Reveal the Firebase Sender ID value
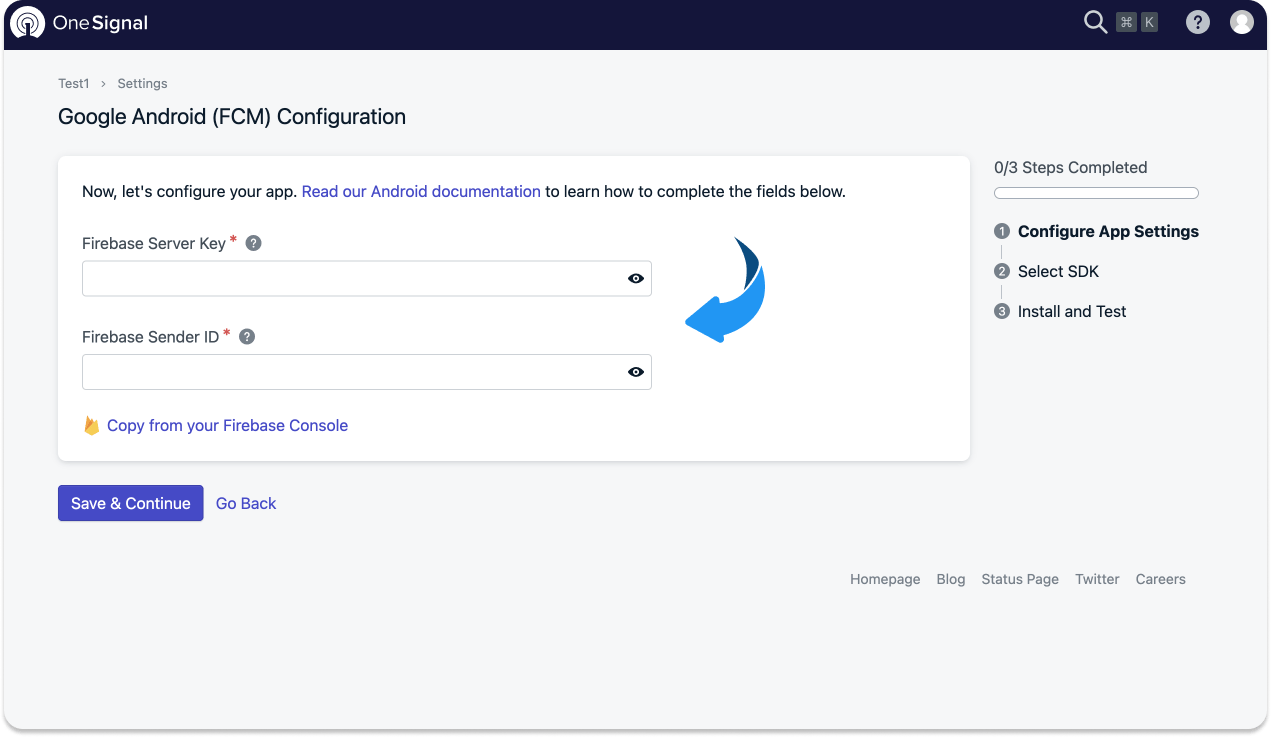 coord(635,372)
